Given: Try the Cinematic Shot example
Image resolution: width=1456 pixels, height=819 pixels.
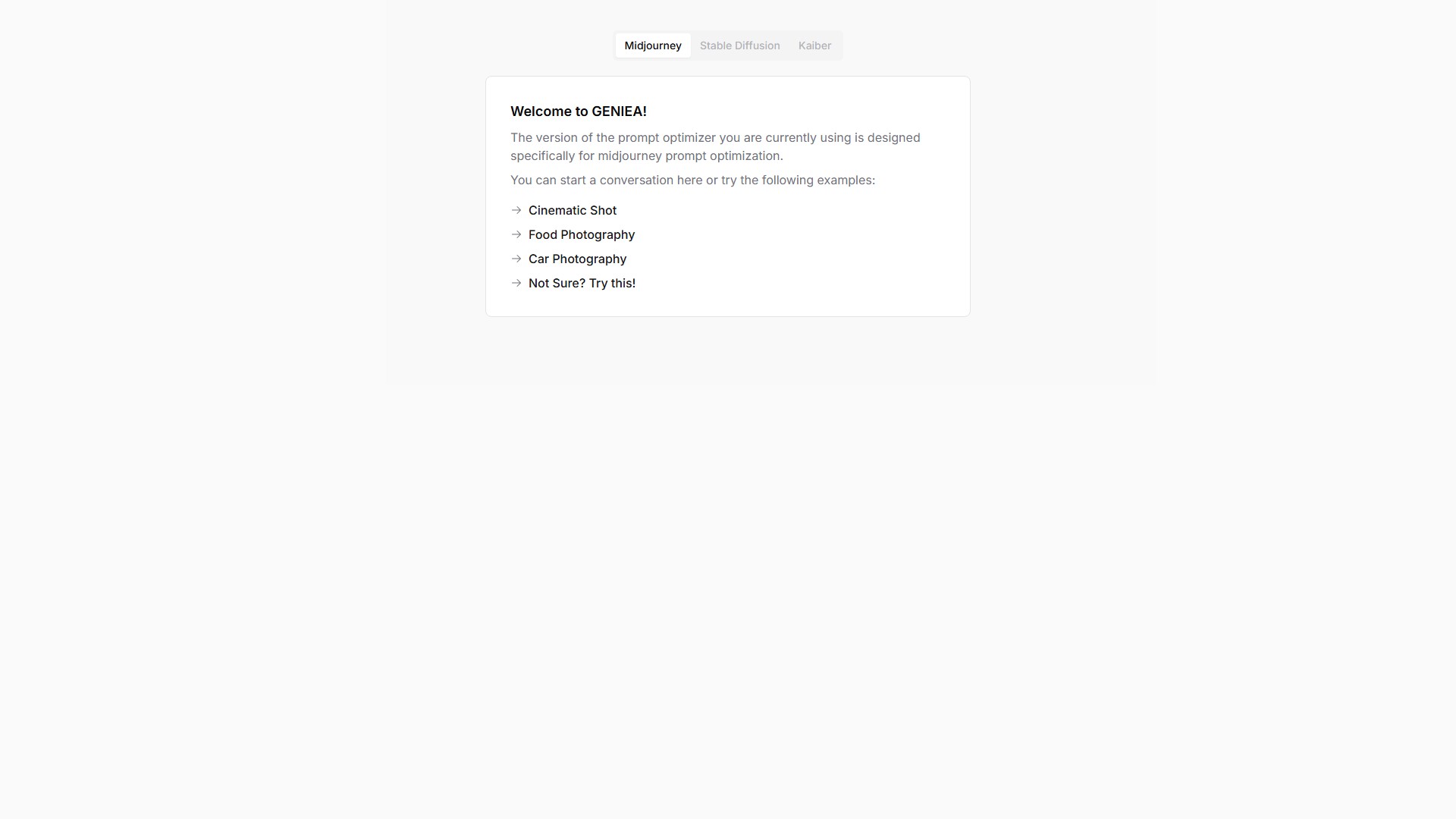Looking at the screenshot, I should pyautogui.click(x=573, y=210).
